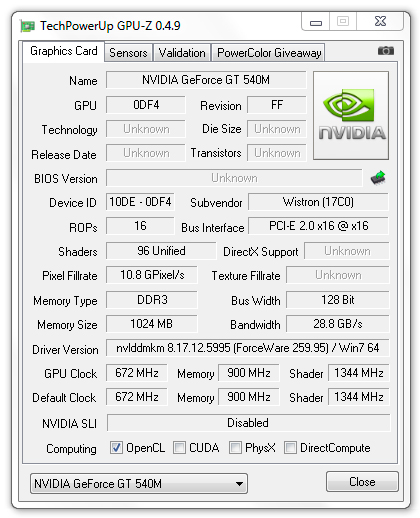Close the window with the X icon
Screen dimensions: 420x518
pyautogui.click(x=380, y=21)
